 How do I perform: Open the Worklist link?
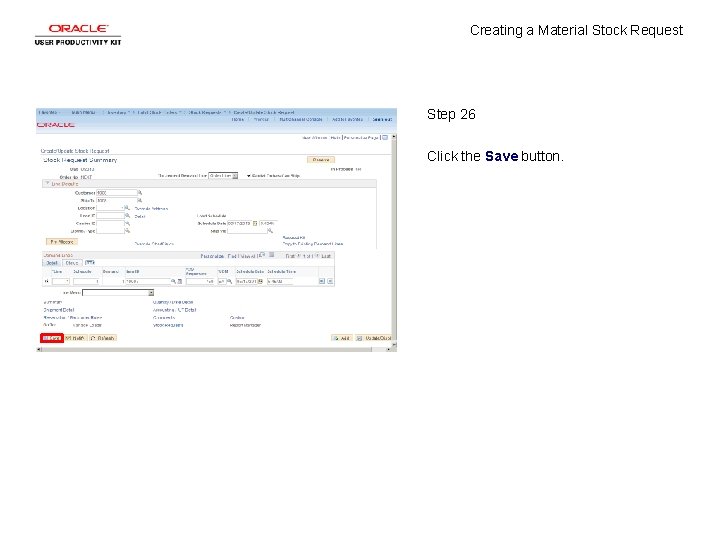[261, 119]
